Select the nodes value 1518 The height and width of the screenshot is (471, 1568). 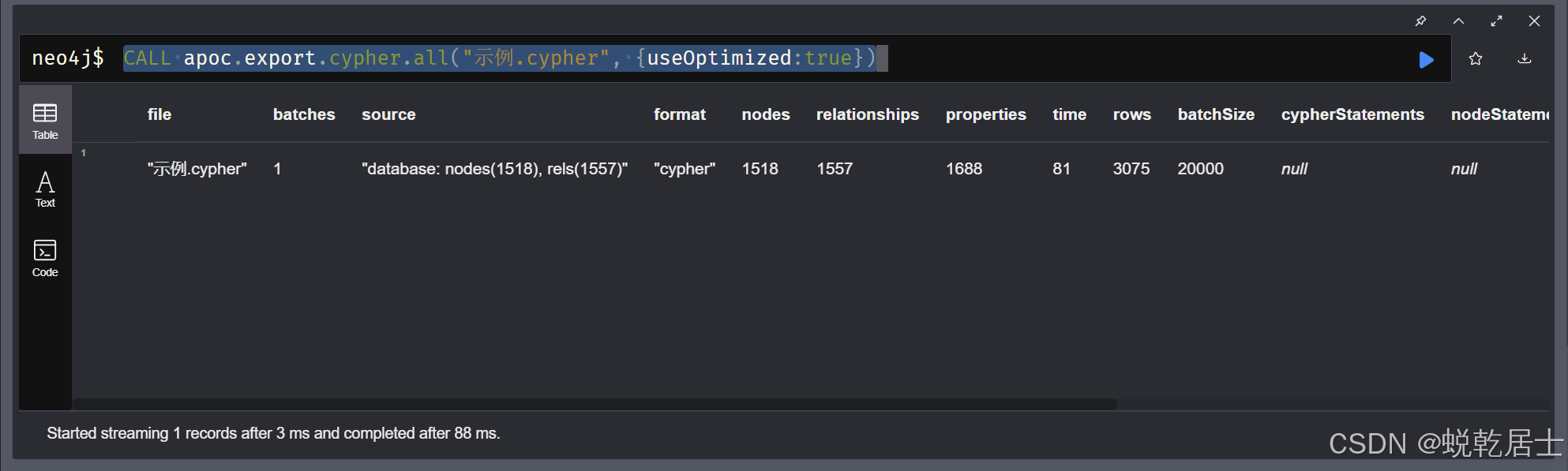(760, 169)
